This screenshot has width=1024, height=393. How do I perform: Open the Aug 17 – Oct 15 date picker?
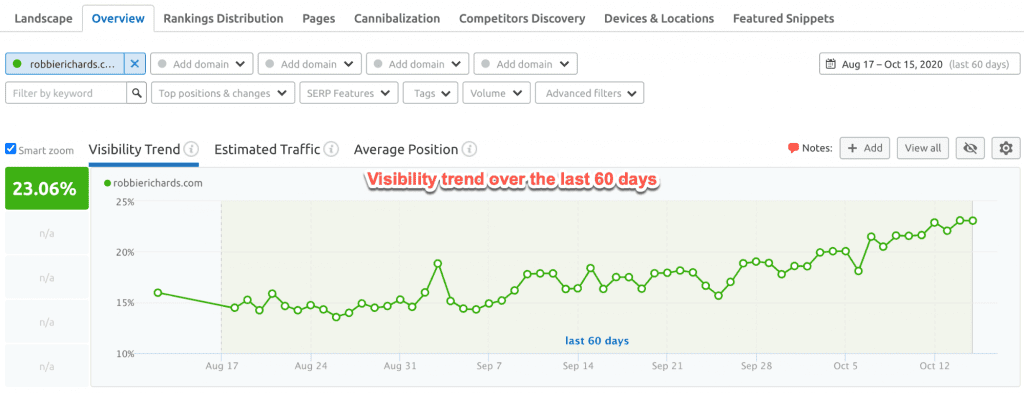pos(919,64)
